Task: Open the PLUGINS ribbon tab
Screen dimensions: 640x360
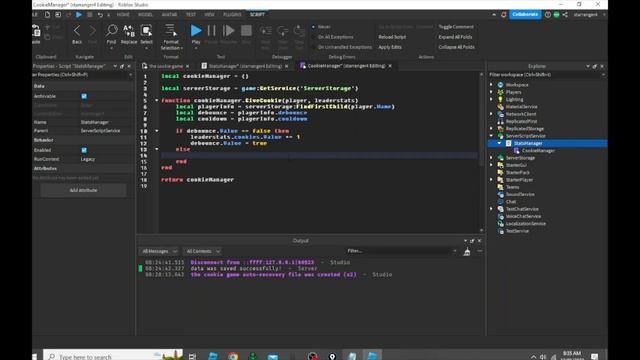Action: [232, 15]
